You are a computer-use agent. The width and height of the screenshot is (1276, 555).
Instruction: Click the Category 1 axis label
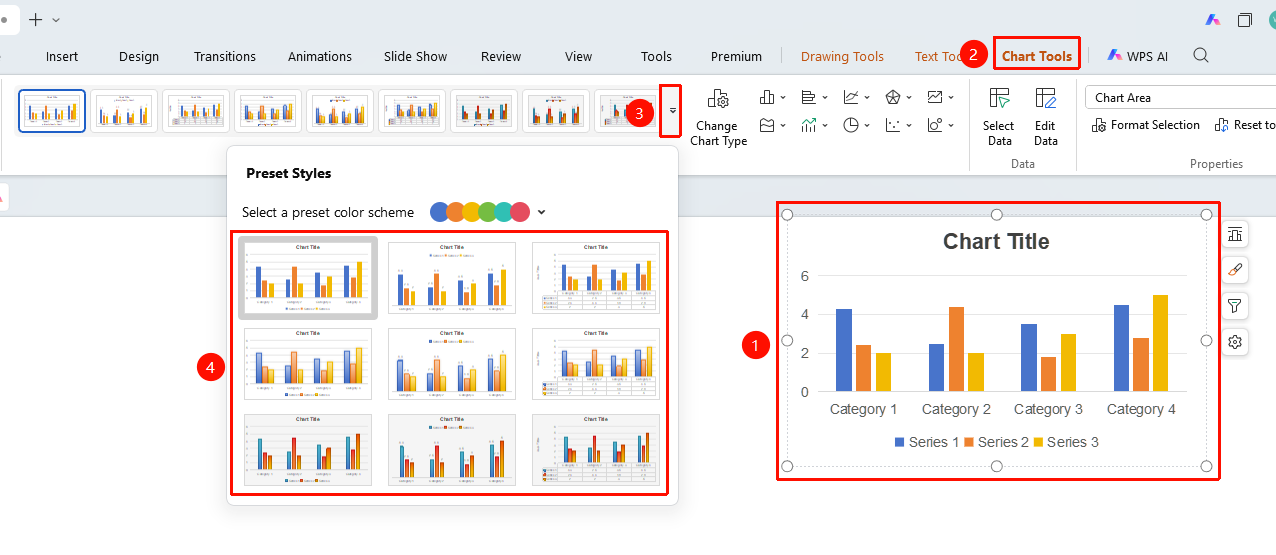coord(864,409)
